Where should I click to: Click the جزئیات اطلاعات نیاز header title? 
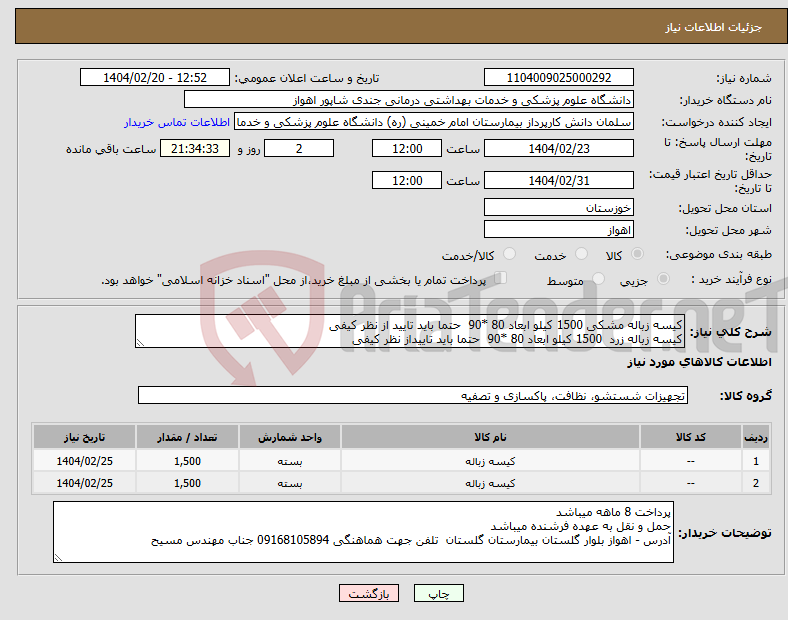pyautogui.click(x=713, y=27)
